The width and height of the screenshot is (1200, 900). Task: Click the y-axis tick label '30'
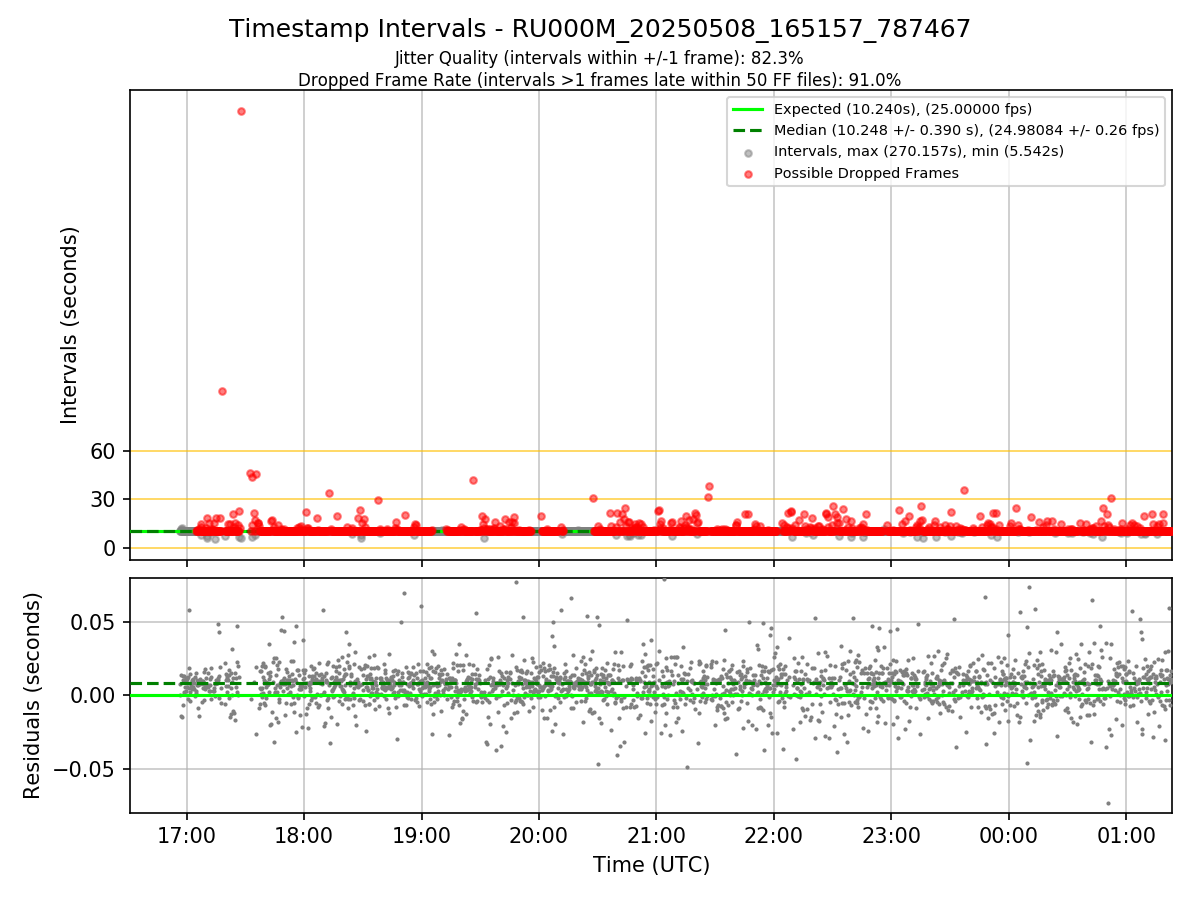[105, 499]
